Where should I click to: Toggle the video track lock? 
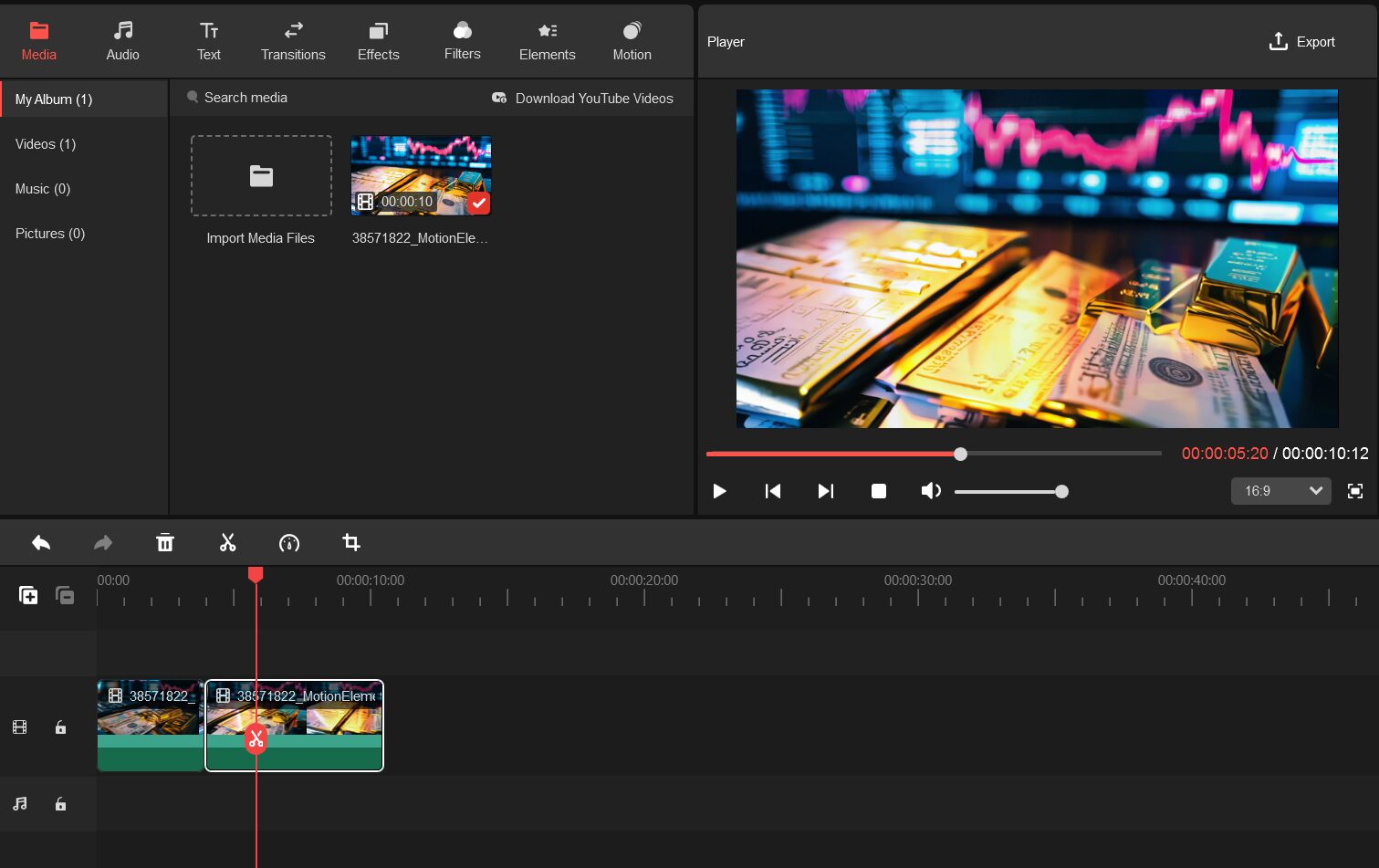(60, 727)
